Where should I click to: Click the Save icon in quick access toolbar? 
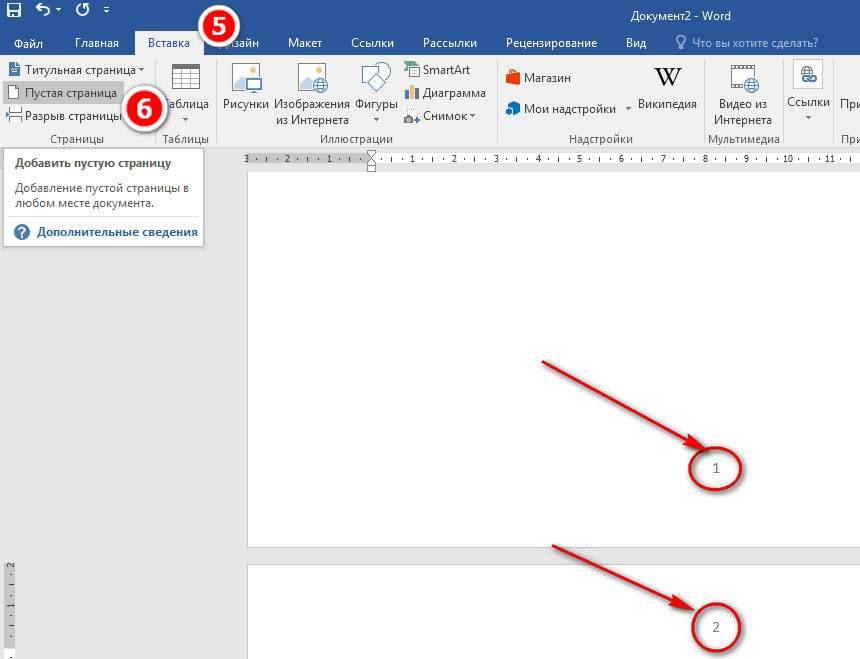tap(13, 9)
